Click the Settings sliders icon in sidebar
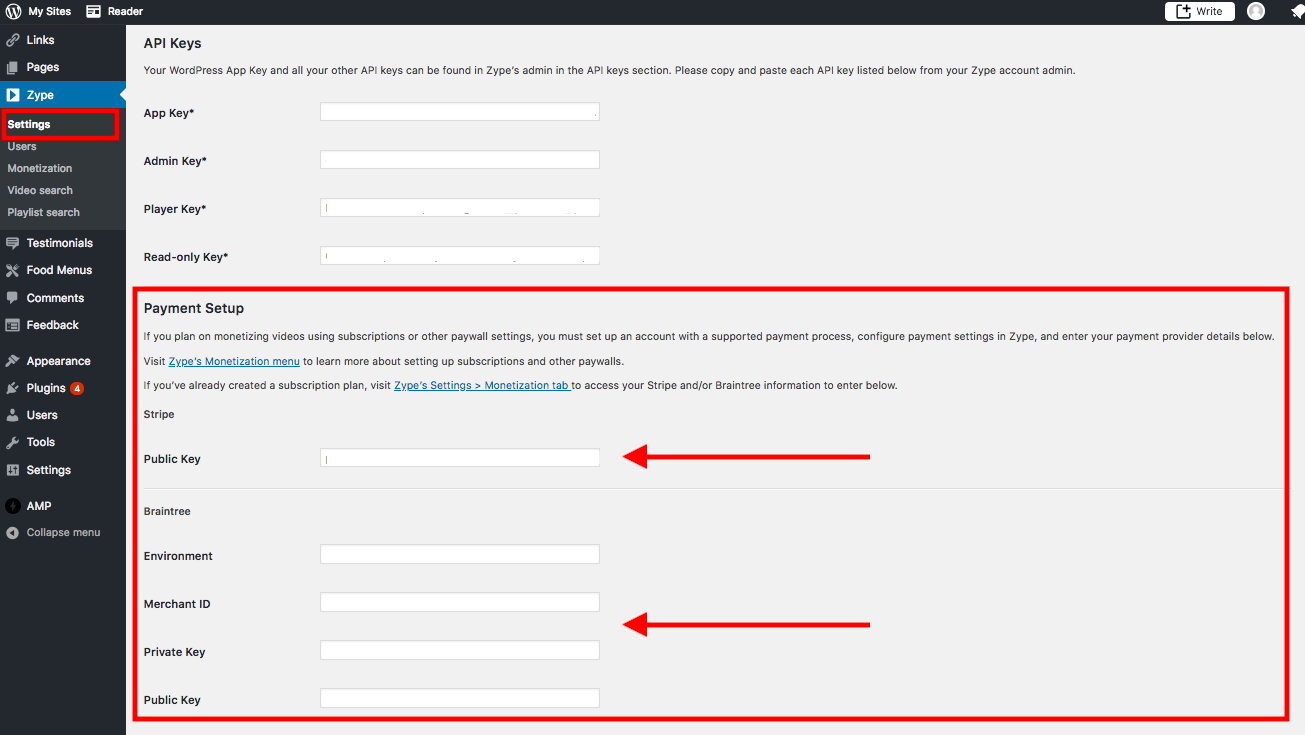Image resolution: width=1305 pixels, height=735 pixels. point(12,470)
